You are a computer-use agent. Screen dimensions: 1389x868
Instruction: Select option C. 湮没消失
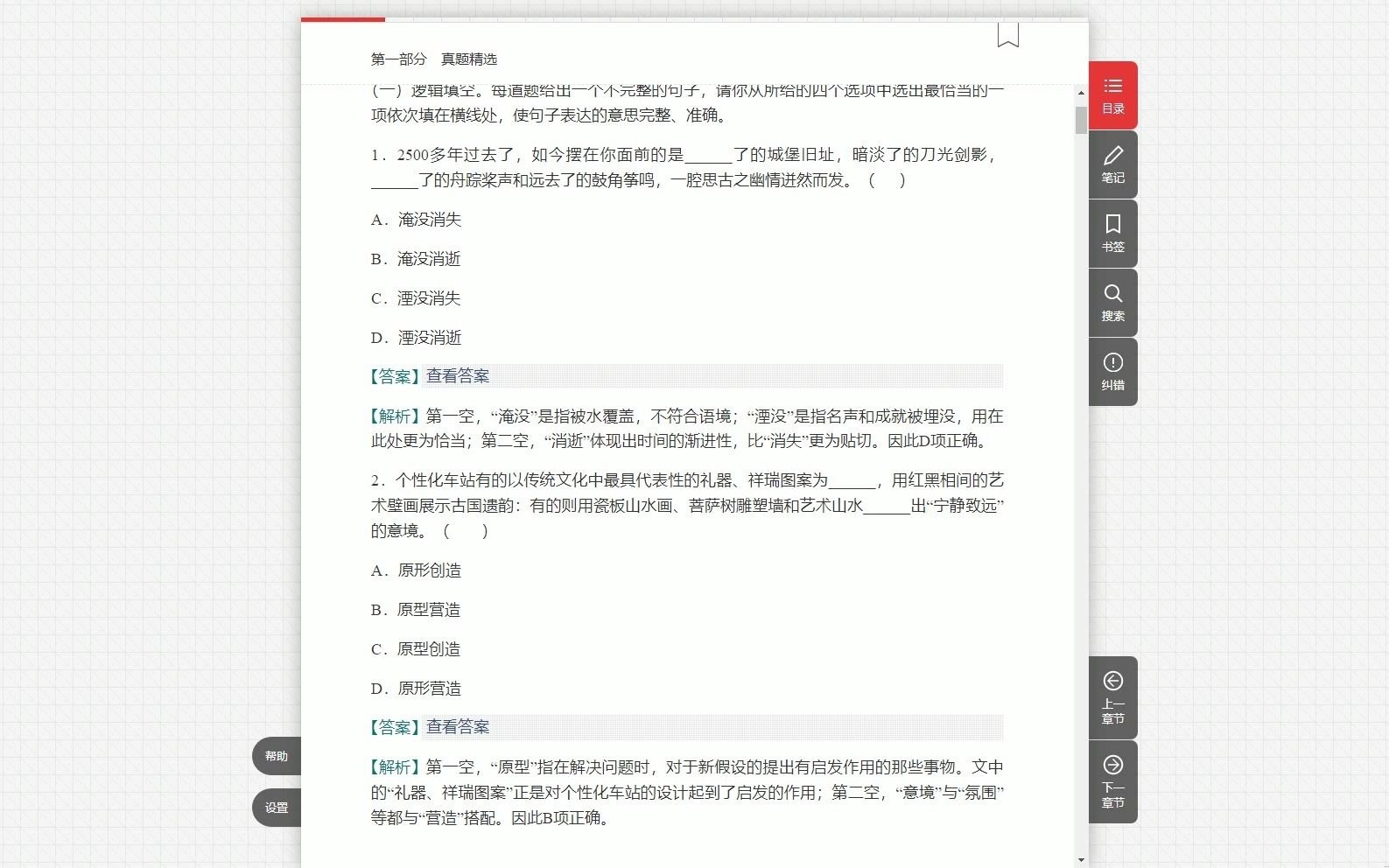416,298
